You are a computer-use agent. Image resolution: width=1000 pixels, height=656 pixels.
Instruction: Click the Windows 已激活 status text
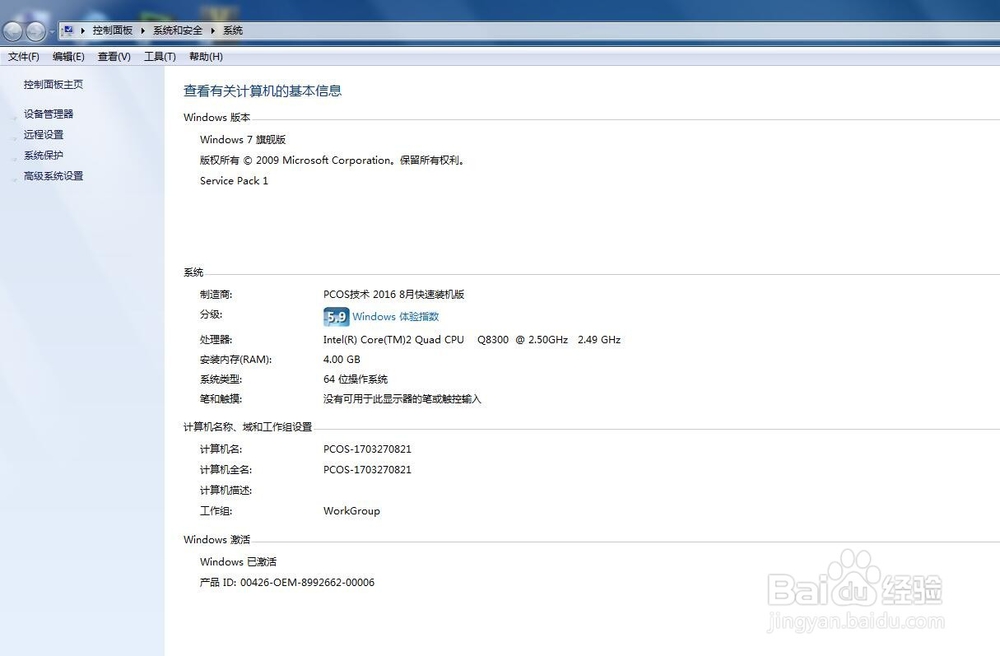(x=238, y=562)
